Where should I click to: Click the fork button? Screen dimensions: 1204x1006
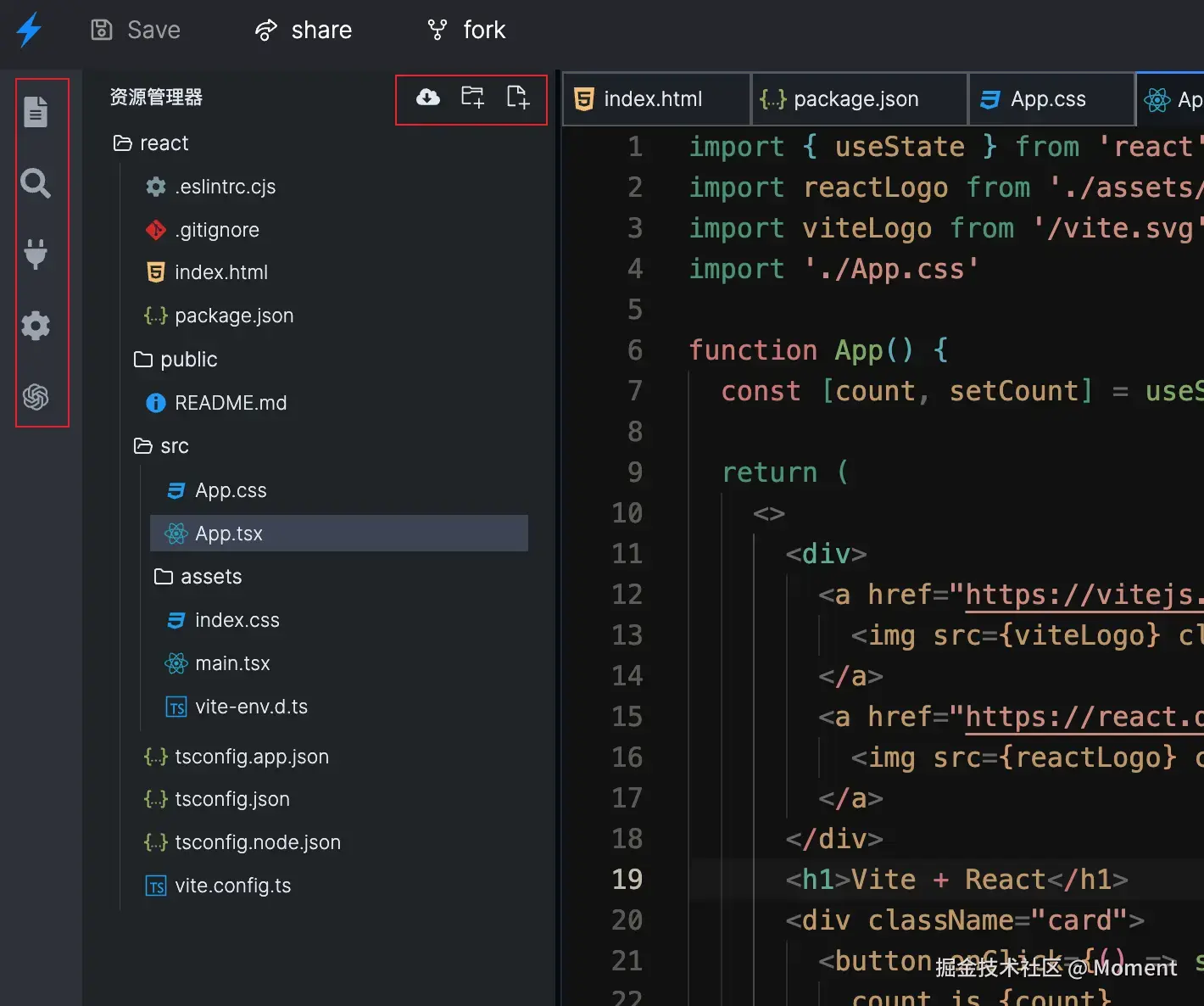(465, 30)
